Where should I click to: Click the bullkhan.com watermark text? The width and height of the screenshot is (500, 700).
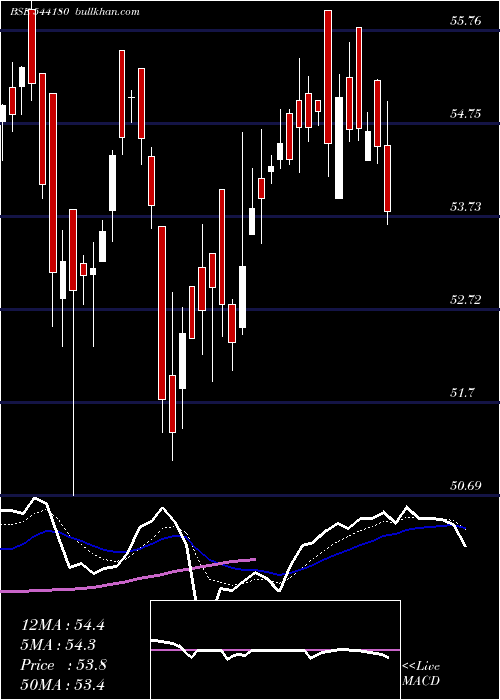point(106,12)
